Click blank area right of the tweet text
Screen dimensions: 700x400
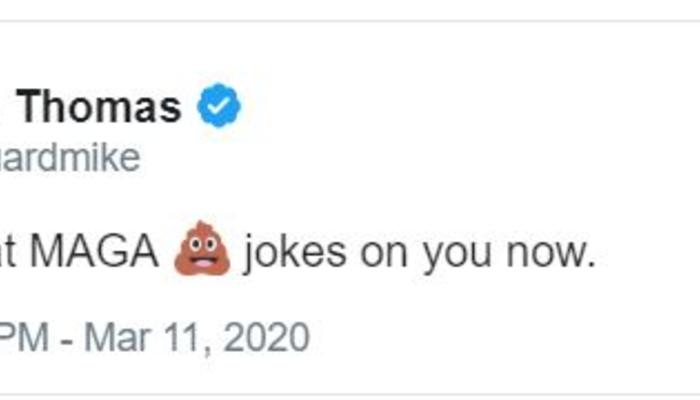pos(645,253)
